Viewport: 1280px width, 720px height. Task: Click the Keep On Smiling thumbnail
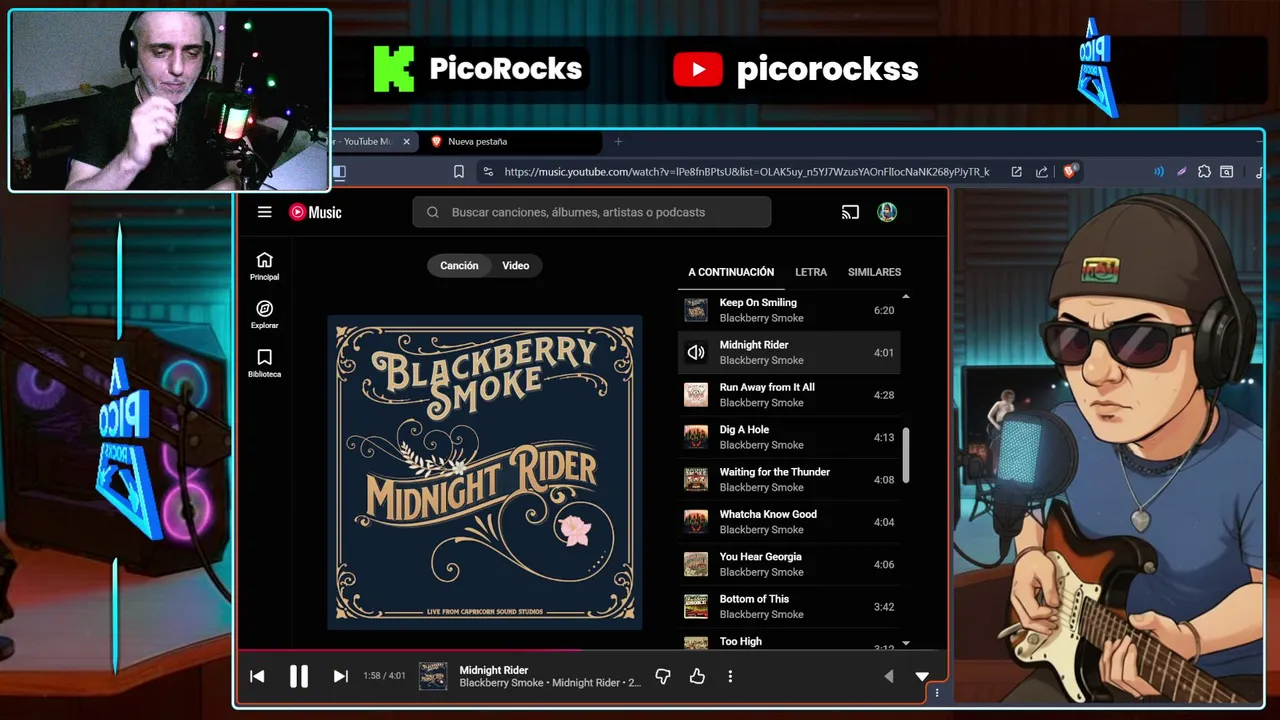696,310
